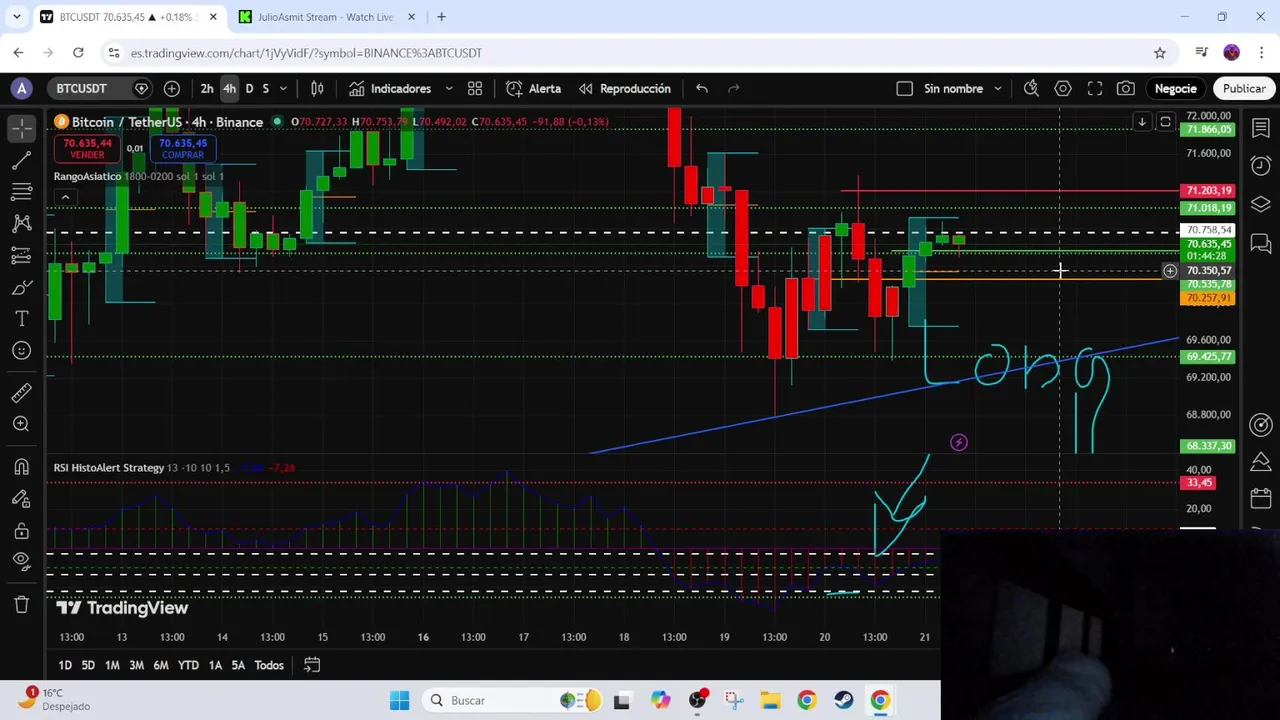Hide all drawings with eye icon
1280x720 pixels.
click(x=22, y=562)
